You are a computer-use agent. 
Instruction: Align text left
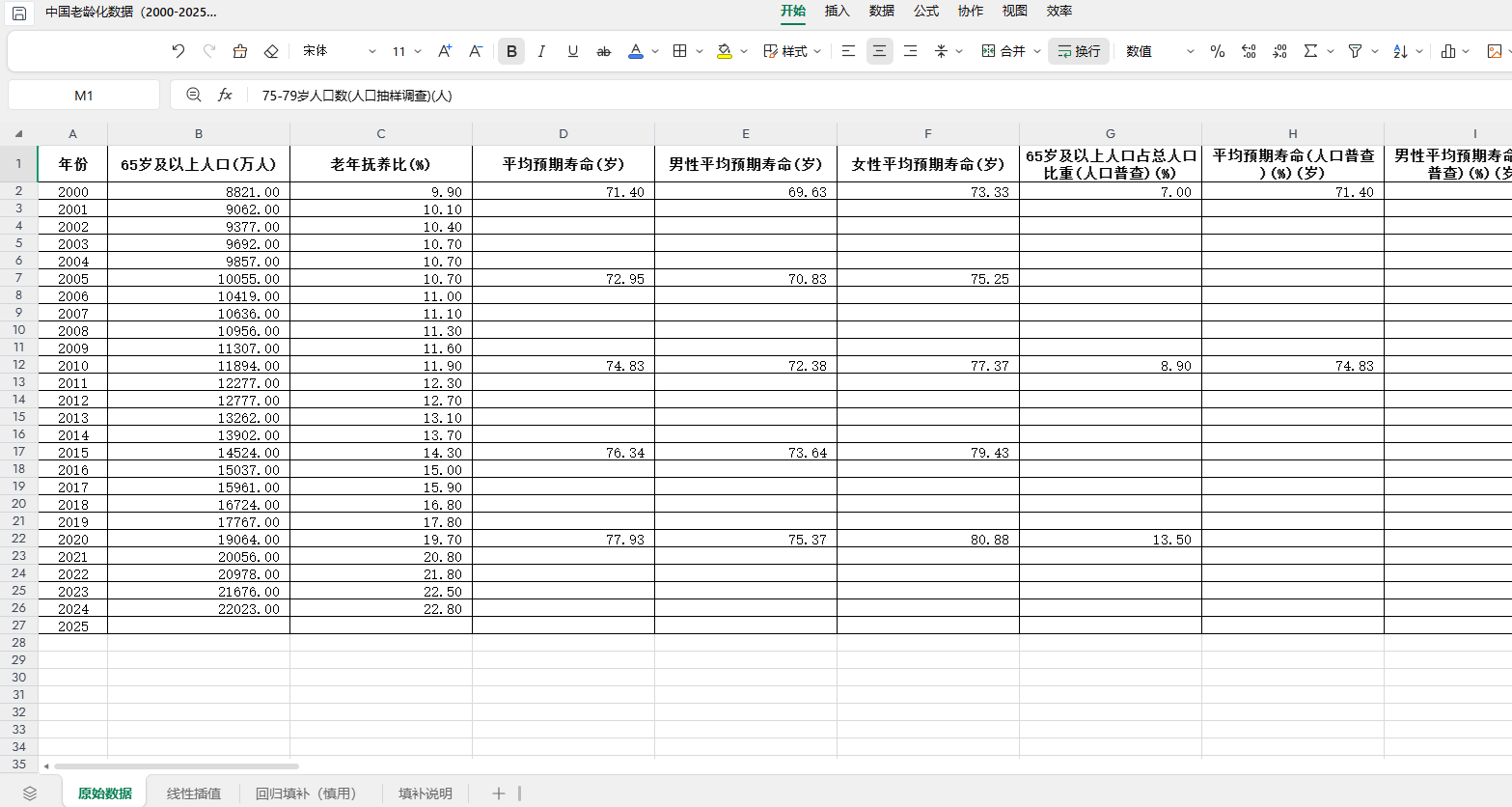pyautogui.click(x=848, y=51)
